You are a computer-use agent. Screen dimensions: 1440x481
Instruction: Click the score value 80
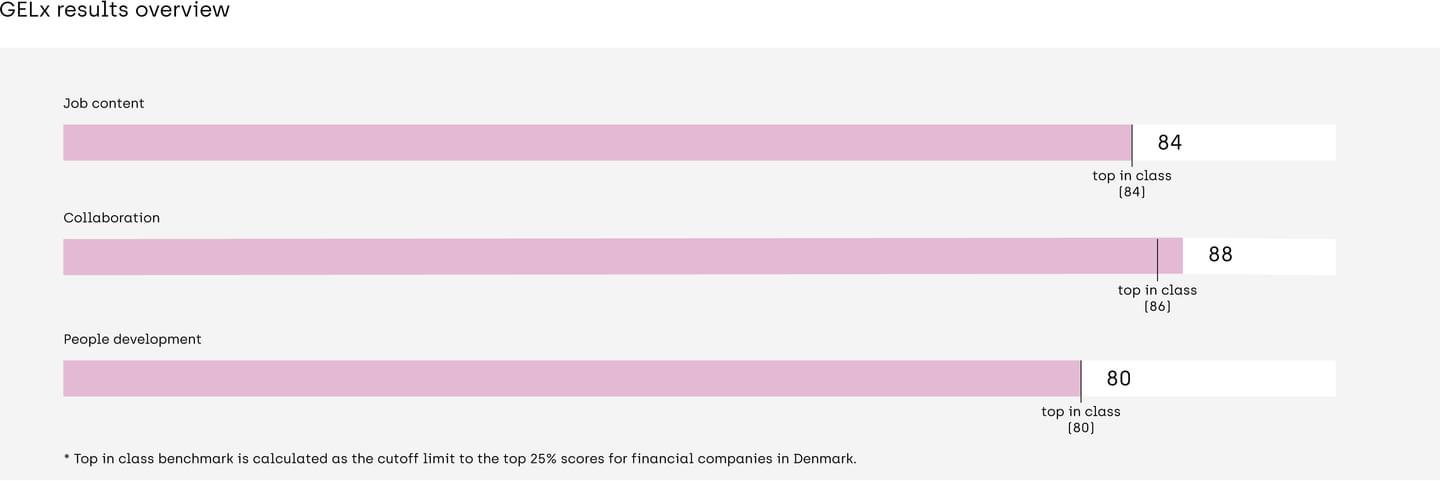1119,379
